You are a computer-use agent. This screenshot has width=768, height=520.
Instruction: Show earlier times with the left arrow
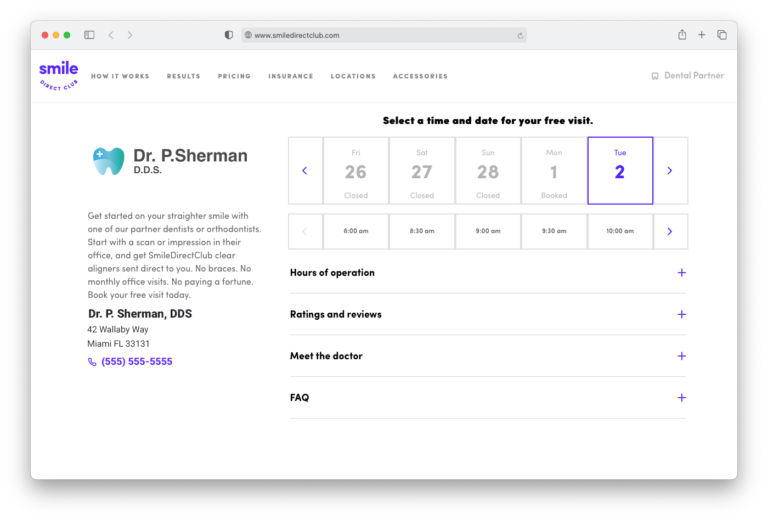click(305, 231)
